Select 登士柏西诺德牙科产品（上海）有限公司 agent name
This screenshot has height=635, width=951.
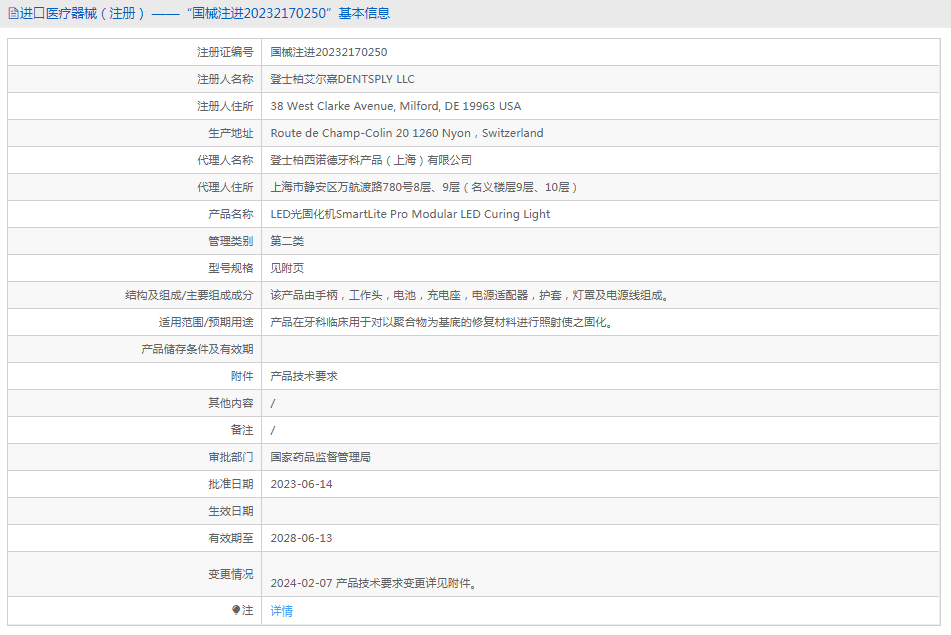tap(371, 160)
